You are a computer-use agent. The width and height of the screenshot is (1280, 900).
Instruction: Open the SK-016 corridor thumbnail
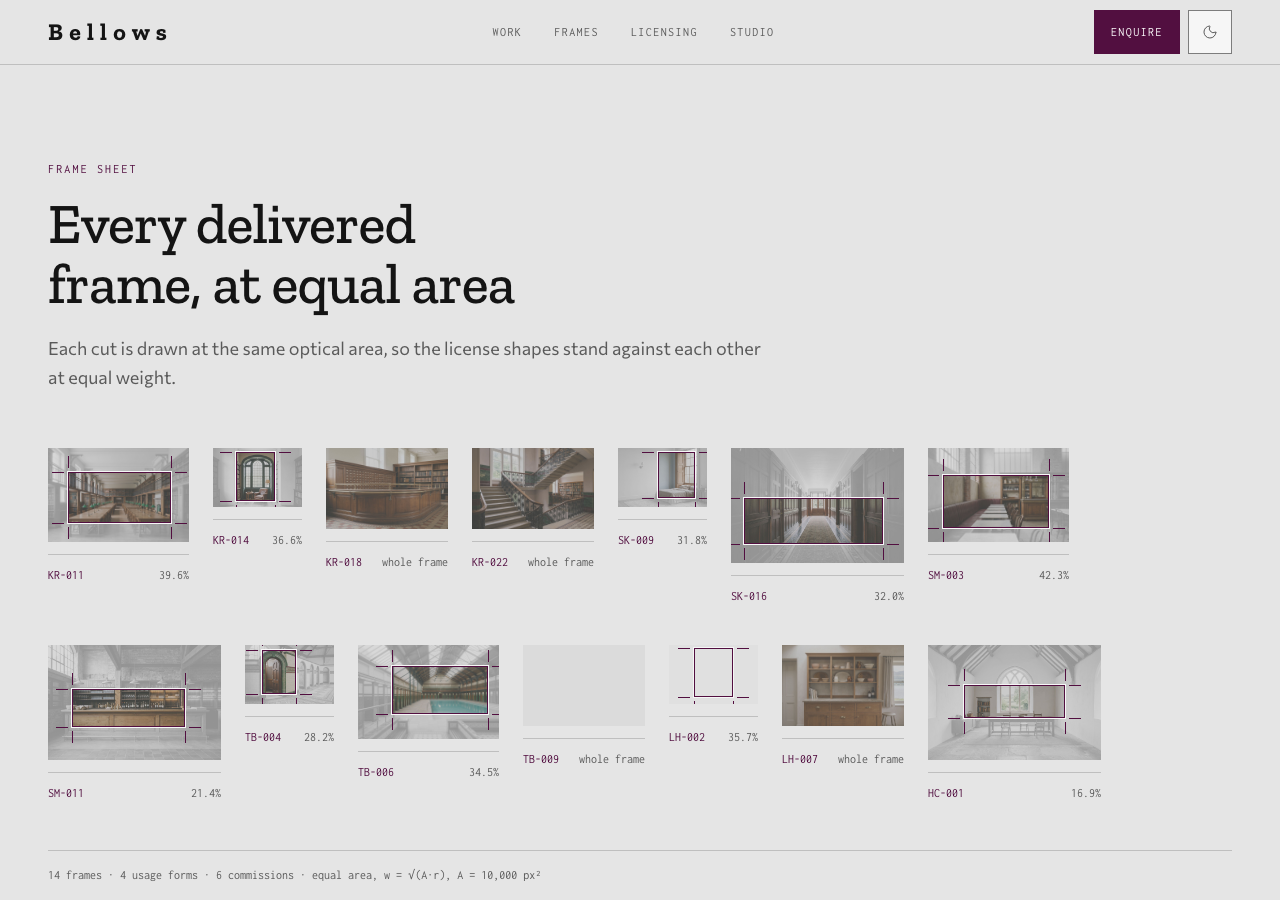(817, 505)
